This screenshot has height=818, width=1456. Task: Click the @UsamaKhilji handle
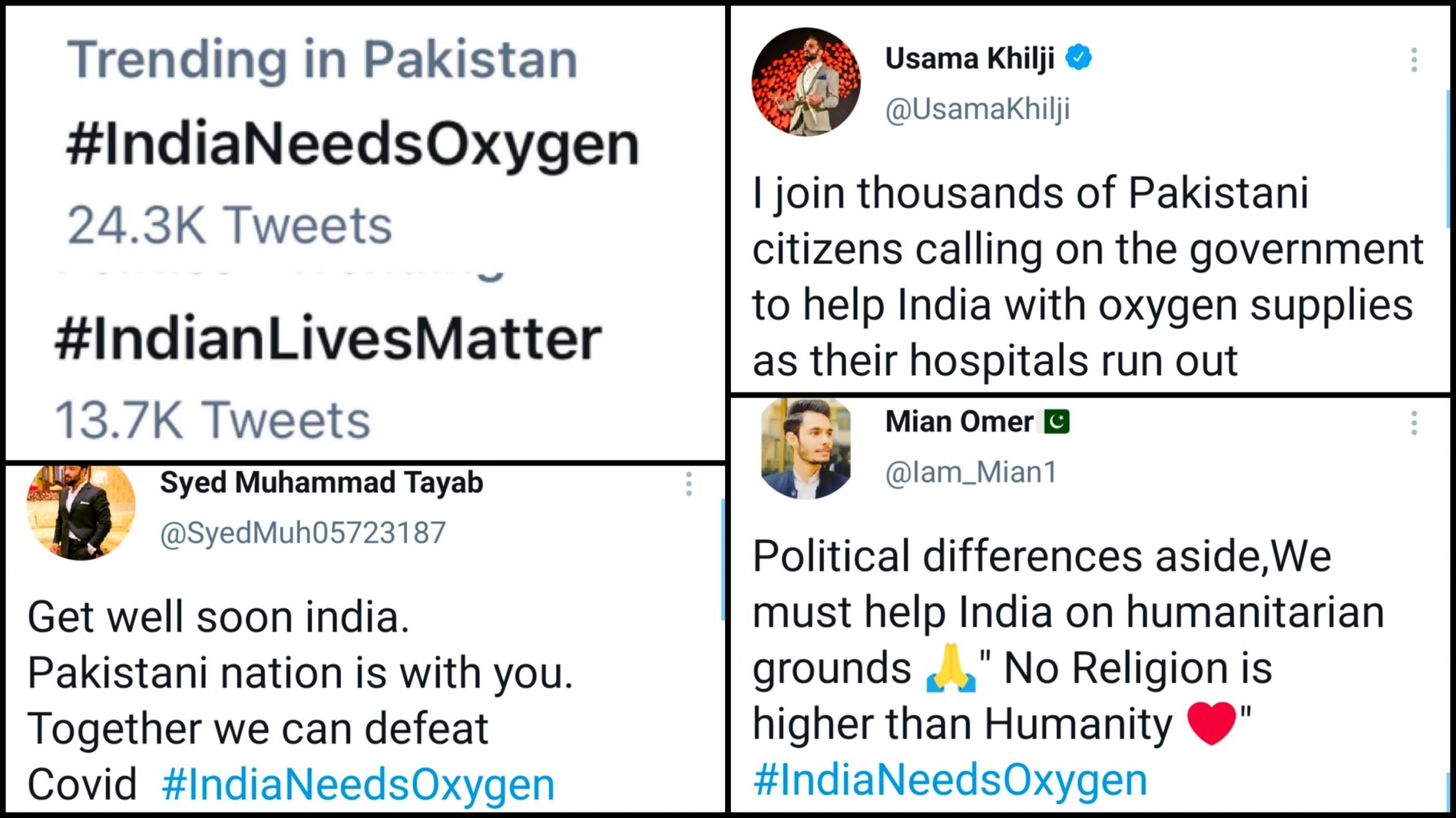coord(977,109)
